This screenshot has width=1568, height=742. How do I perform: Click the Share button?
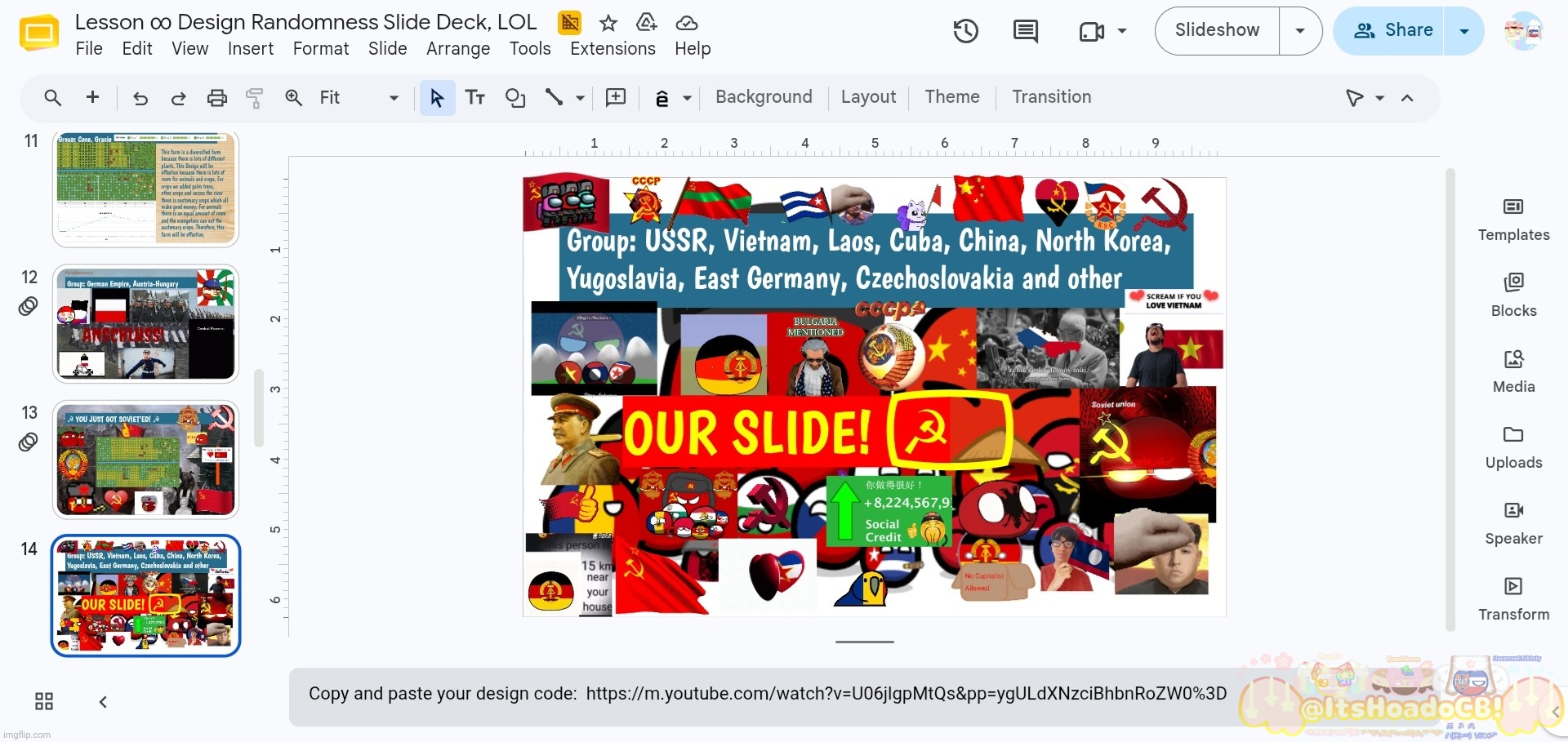coord(1390,31)
